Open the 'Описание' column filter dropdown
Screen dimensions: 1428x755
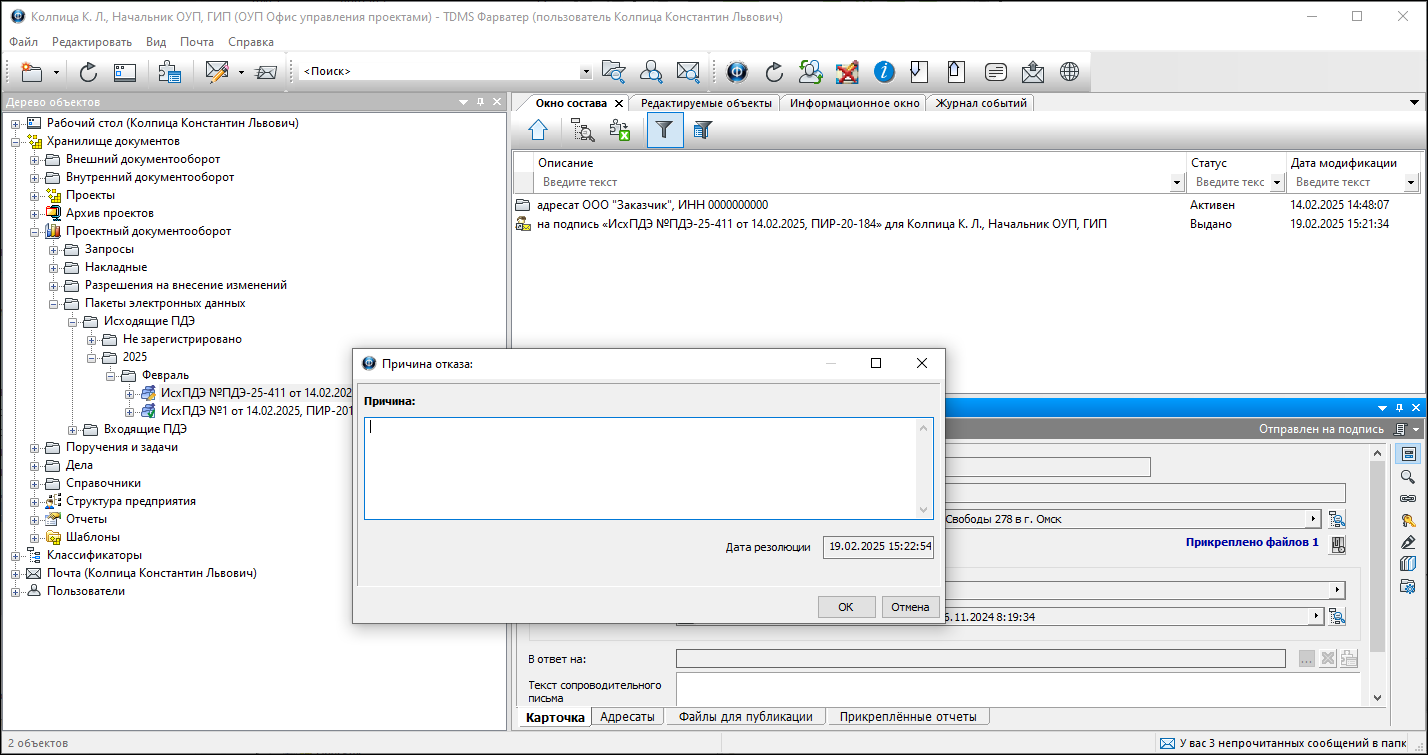tap(1176, 183)
